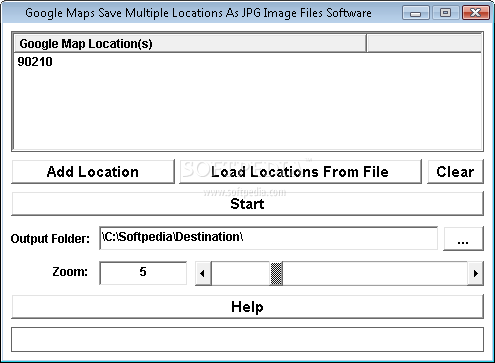This screenshot has height=363, width=495.
Task: Click the status bar field at bottom
Action: (x=247, y=339)
